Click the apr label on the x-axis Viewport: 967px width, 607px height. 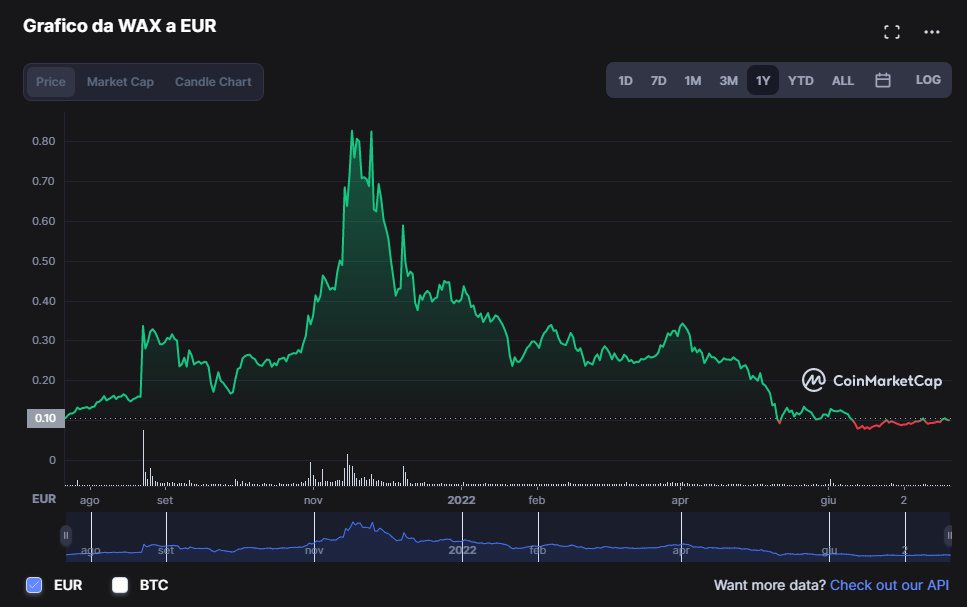coord(680,500)
